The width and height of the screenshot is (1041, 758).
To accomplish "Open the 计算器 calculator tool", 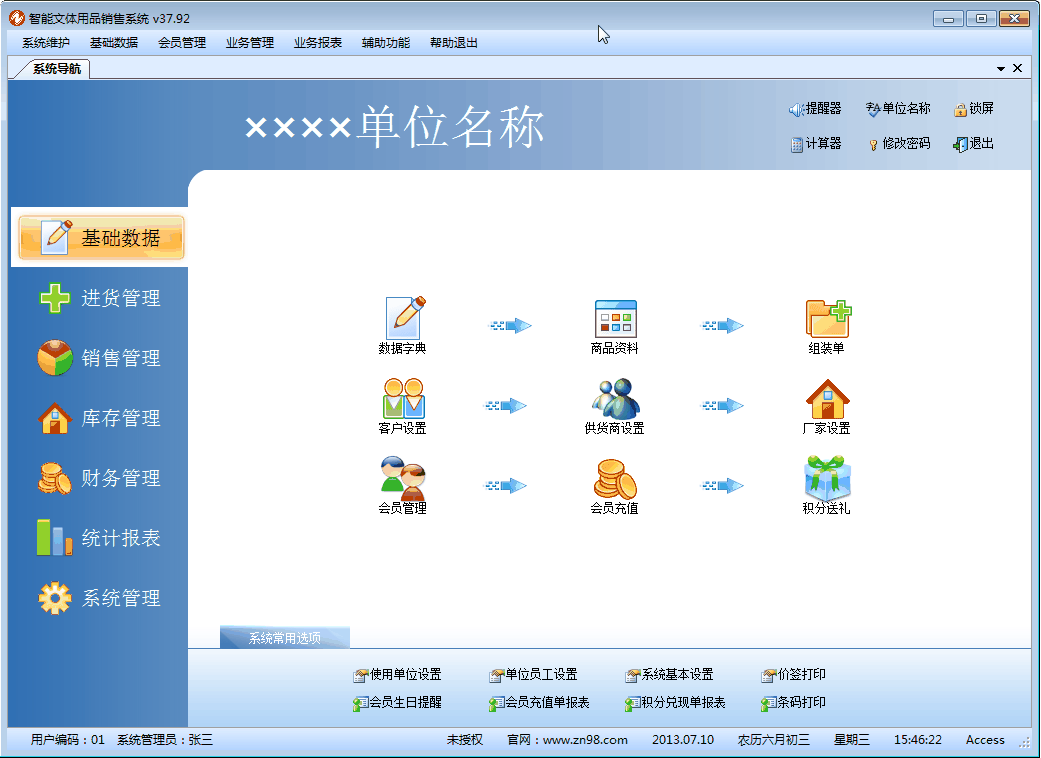I will coord(816,143).
